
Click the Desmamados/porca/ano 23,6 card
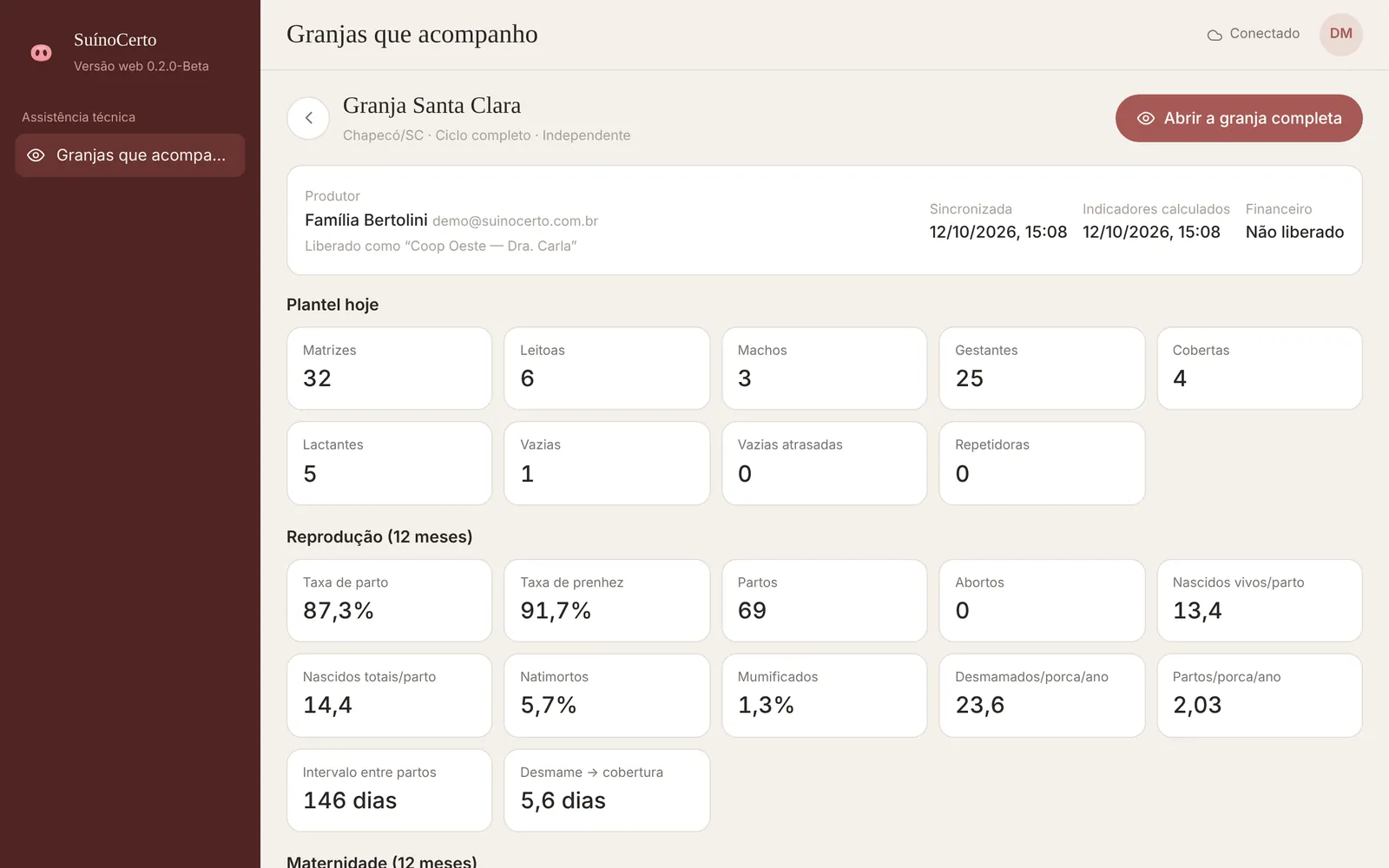(x=1042, y=695)
